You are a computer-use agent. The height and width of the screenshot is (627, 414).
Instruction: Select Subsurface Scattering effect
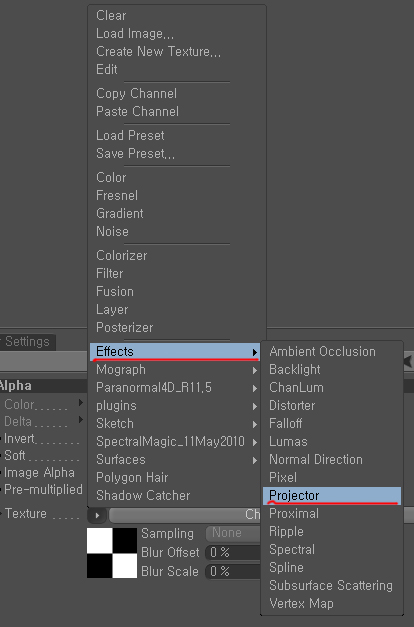[332, 586]
